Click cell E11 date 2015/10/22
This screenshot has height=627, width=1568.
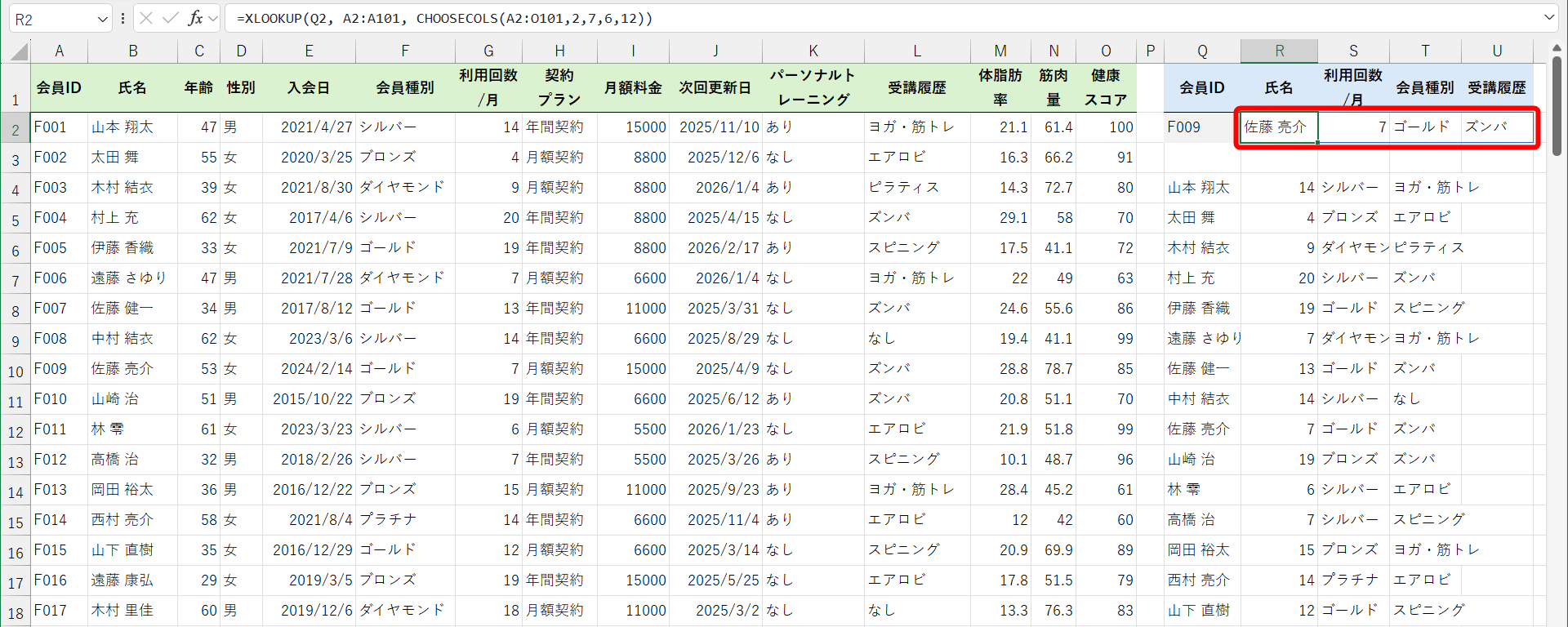tap(309, 399)
